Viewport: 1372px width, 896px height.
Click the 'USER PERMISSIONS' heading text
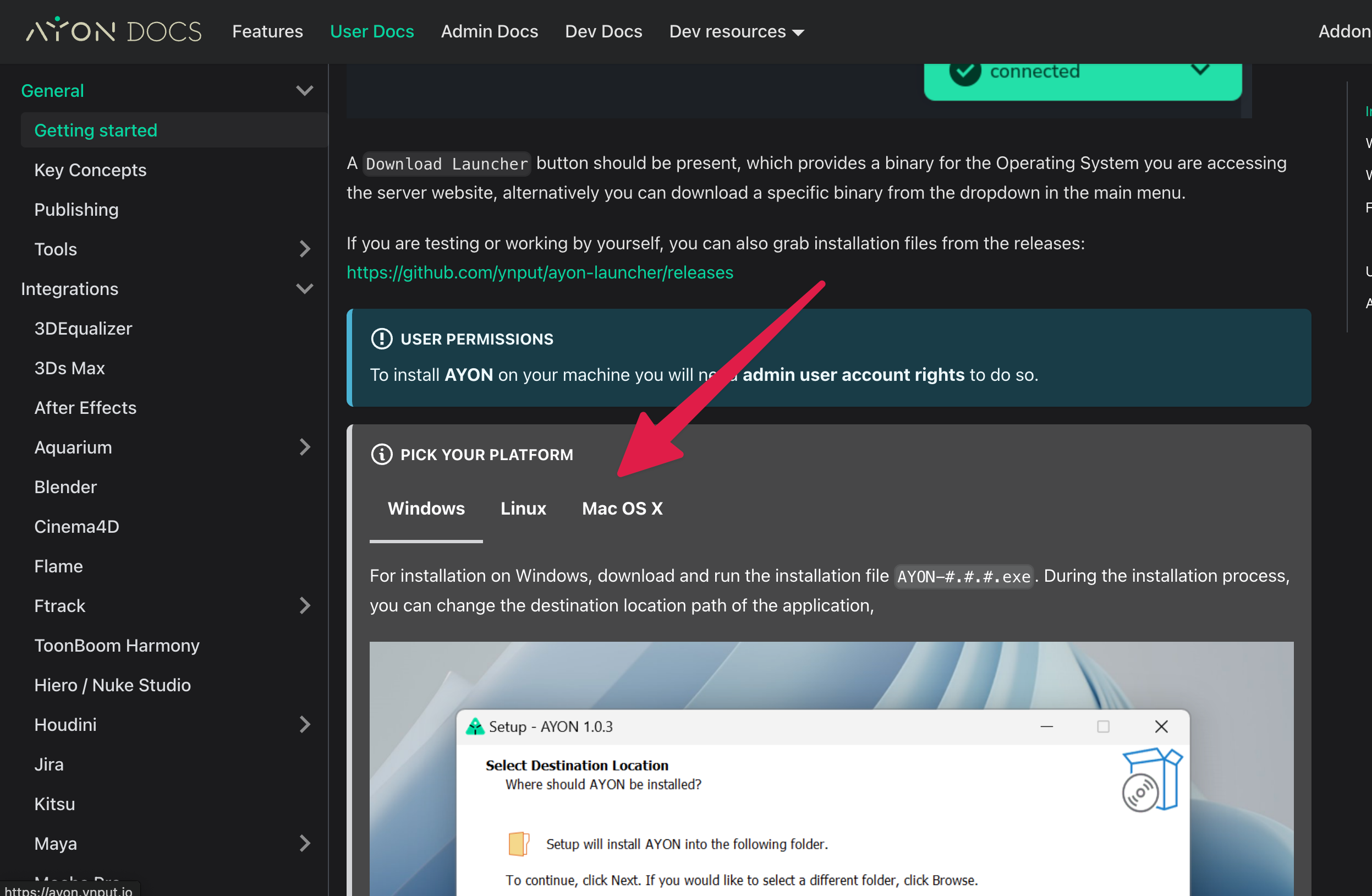tap(477, 339)
